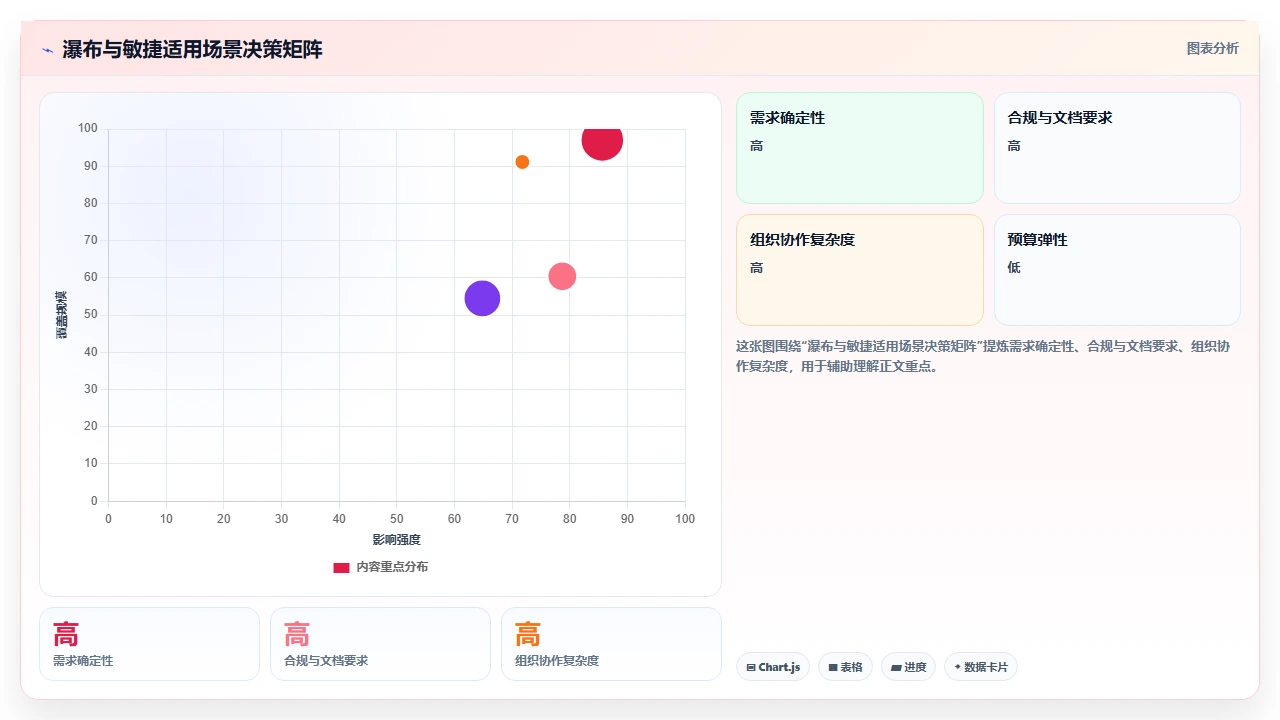
Task: Select the Chart.js tag
Action: pyautogui.click(x=773, y=667)
